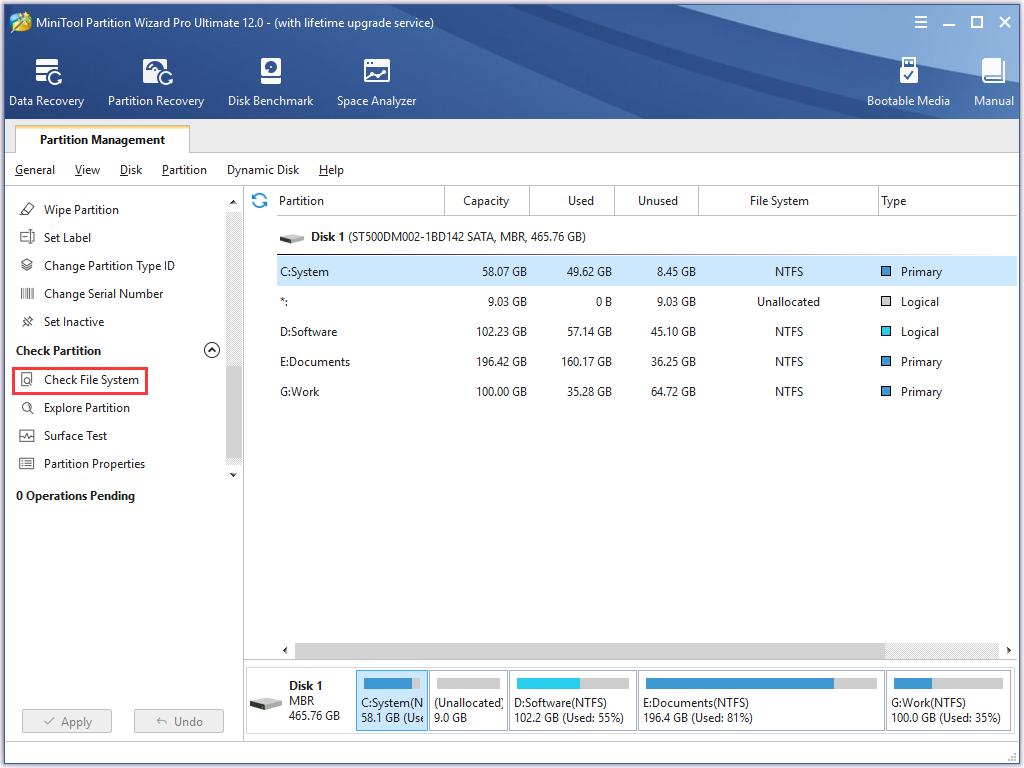The width and height of the screenshot is (1024, 768).
Task: Click the Change Serial Number barcode icon
Action: point(27,293)
